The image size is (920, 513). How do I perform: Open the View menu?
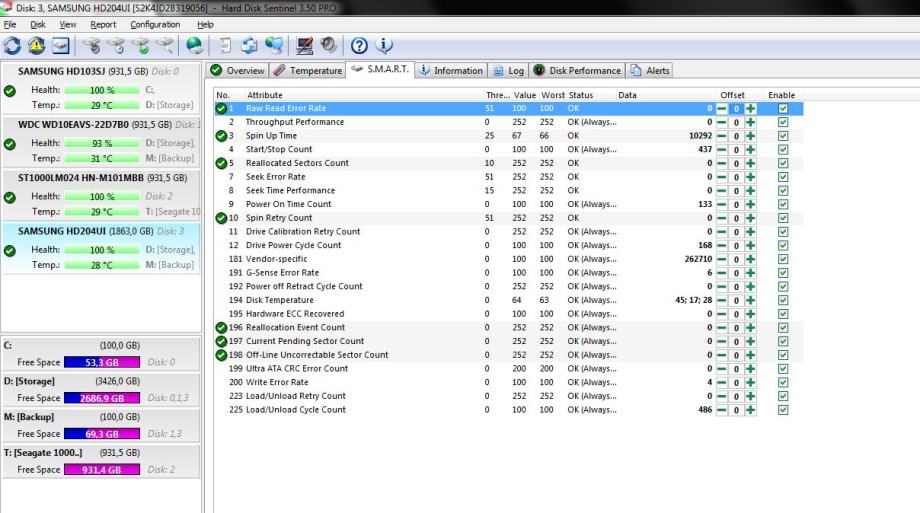[x=68, y=25]
